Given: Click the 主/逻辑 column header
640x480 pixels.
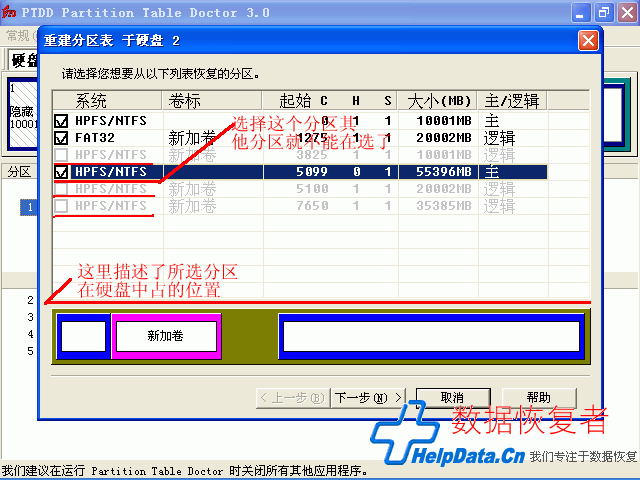Looking at the screenshot, I should (512, 101).
